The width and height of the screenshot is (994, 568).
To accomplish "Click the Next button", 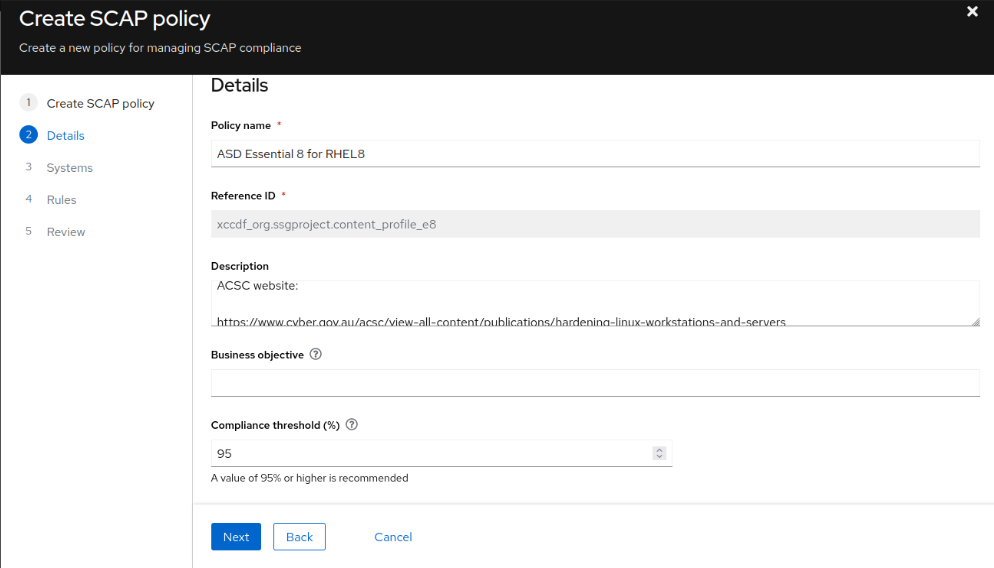I will (236, 537).
